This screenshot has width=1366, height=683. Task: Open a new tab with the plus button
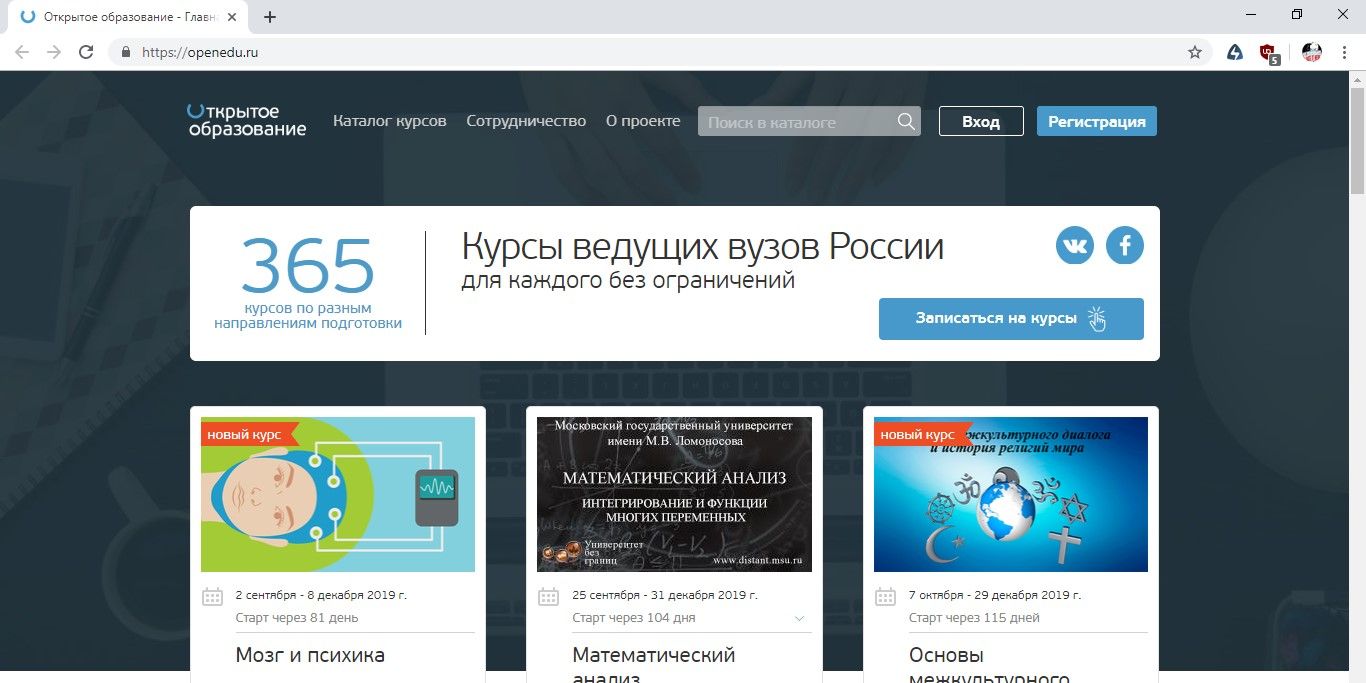pyautogui.click(x=270, y=17)
